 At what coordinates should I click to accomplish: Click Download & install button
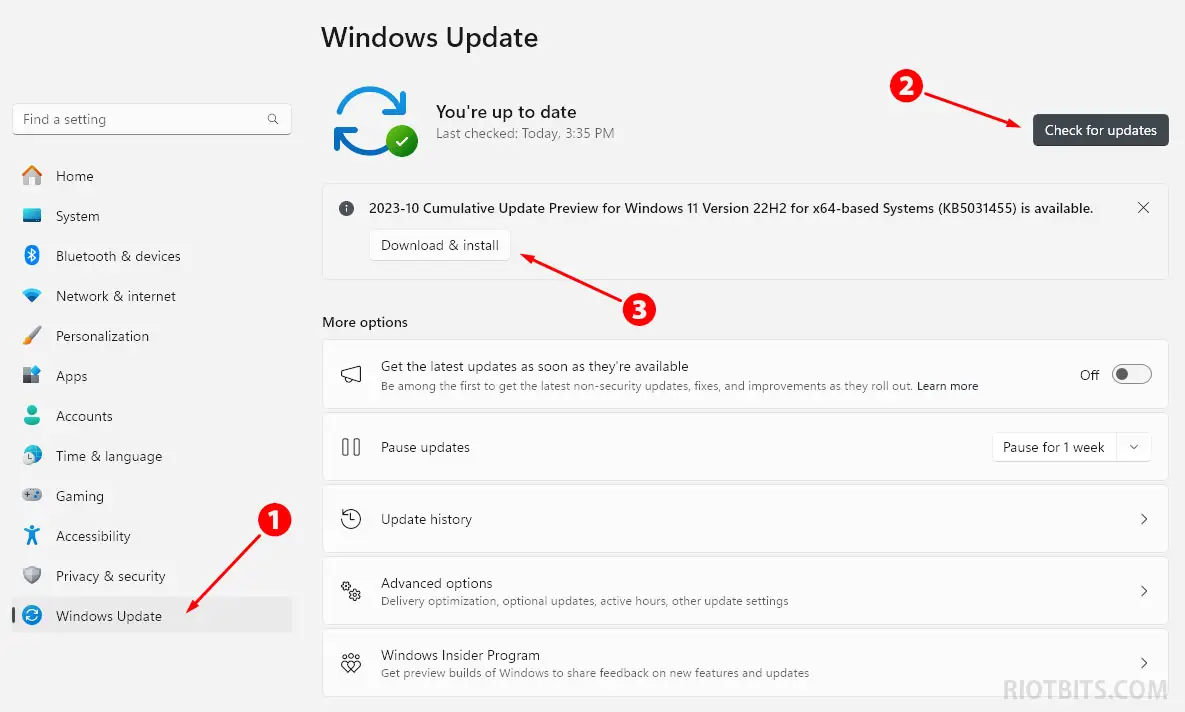440,245
